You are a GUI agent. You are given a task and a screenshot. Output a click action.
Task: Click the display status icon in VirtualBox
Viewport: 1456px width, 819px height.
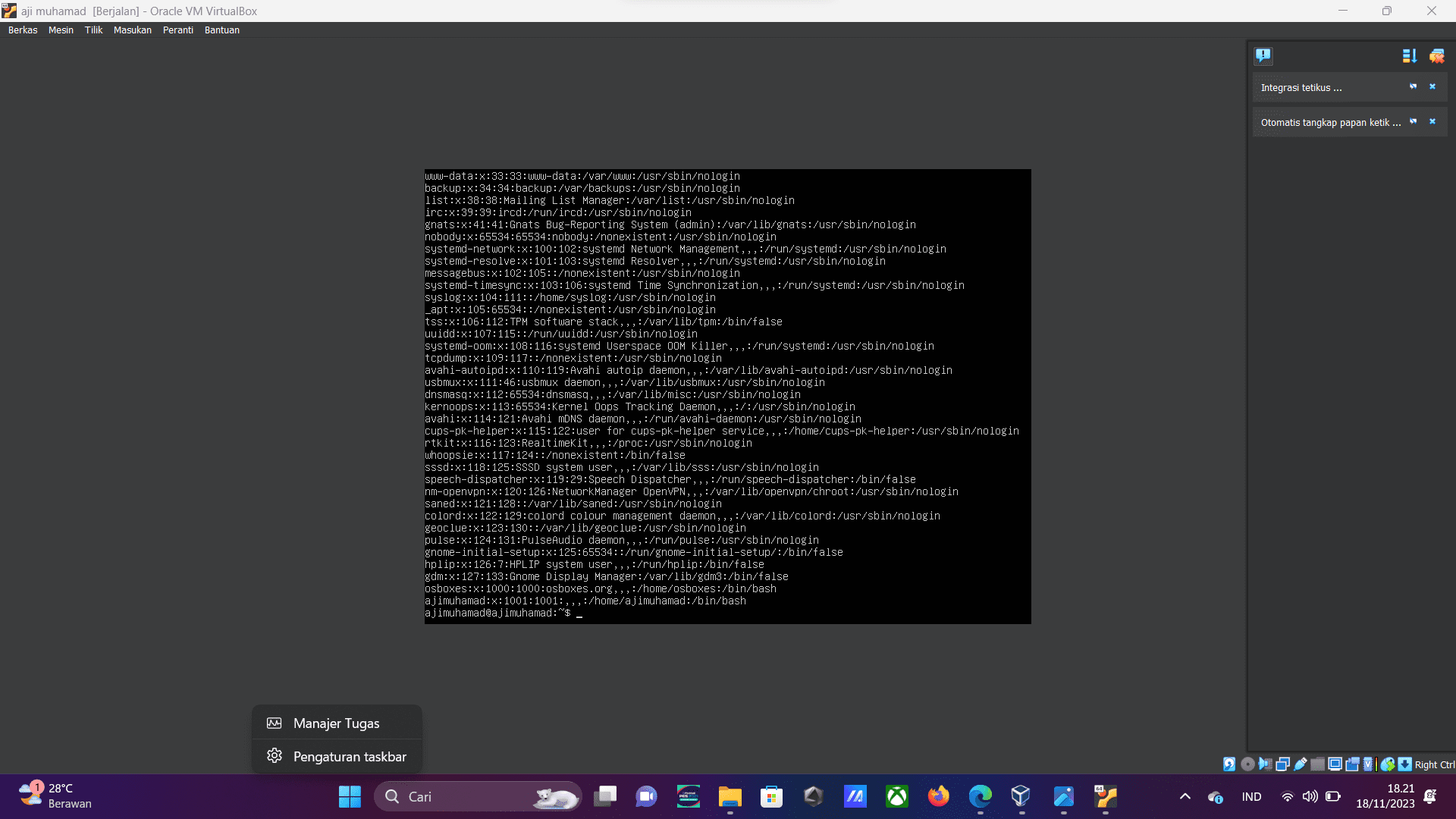(1335, 764)
